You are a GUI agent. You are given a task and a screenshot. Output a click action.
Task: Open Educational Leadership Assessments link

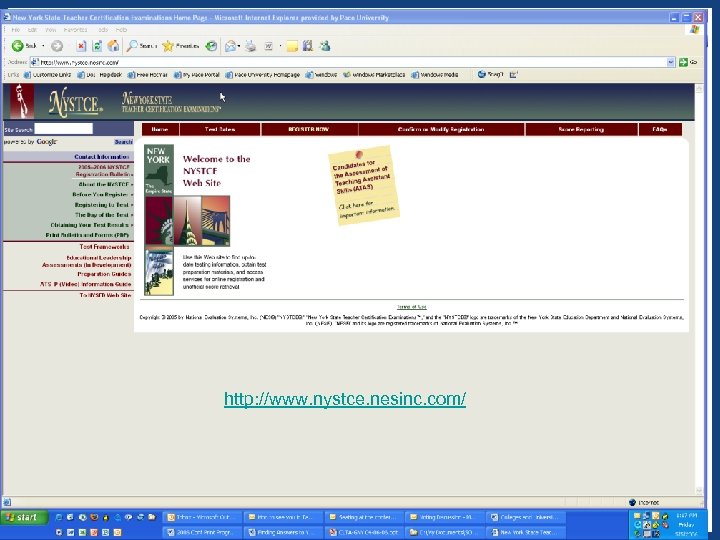tap(87, 261)
